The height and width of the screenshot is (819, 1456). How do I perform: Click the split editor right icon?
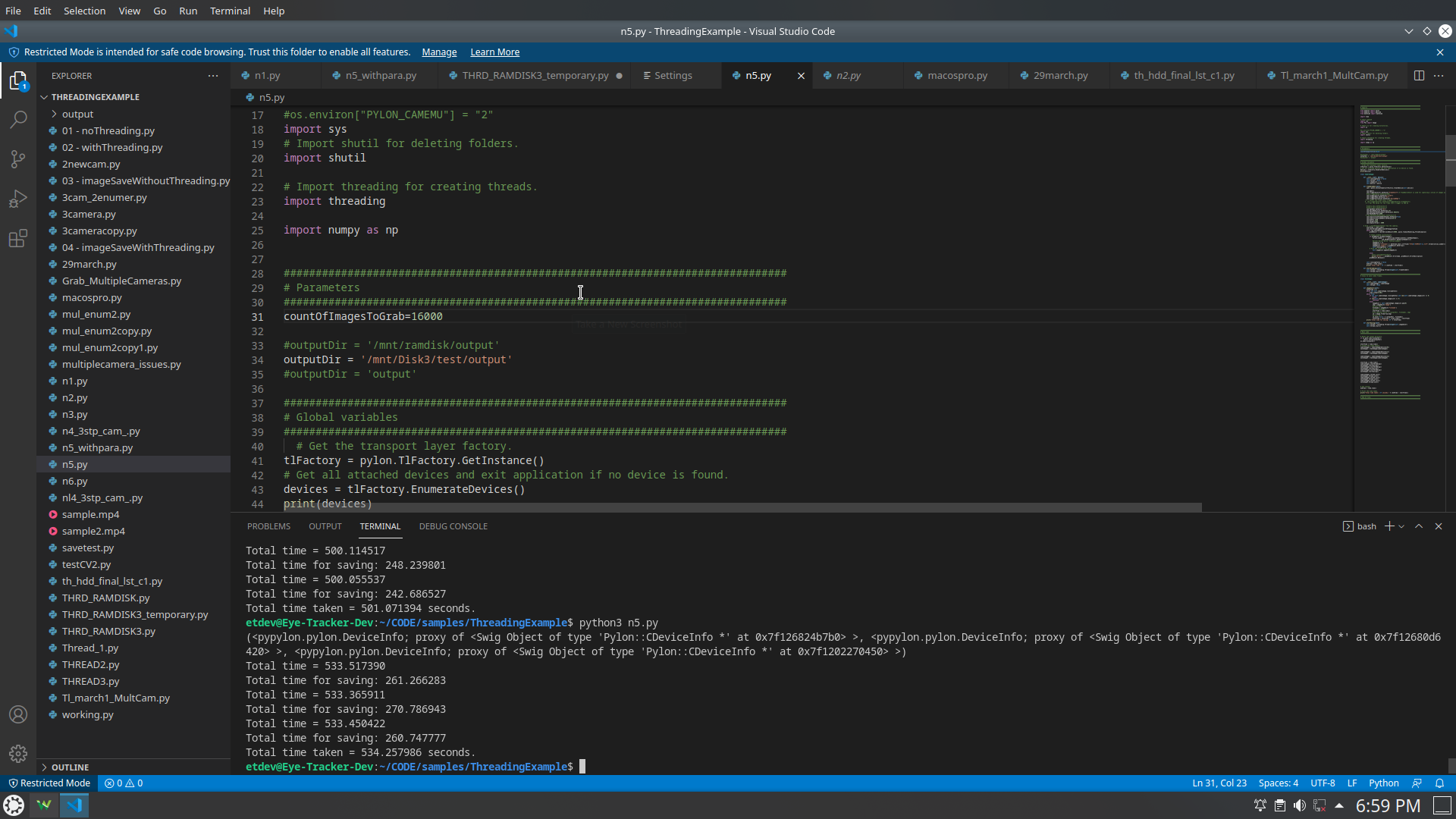(x=1419, y=75)
